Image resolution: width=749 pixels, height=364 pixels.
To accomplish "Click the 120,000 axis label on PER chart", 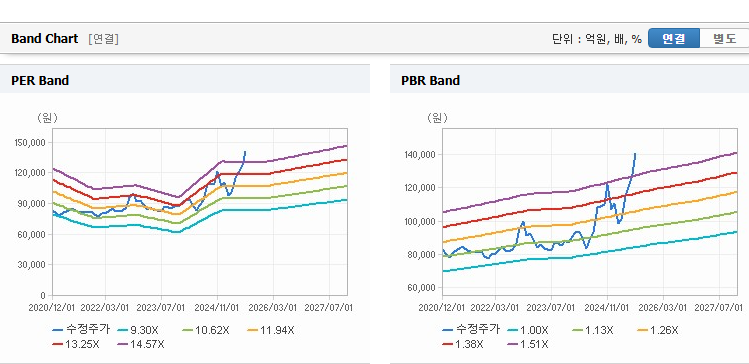I will [30, 173].
